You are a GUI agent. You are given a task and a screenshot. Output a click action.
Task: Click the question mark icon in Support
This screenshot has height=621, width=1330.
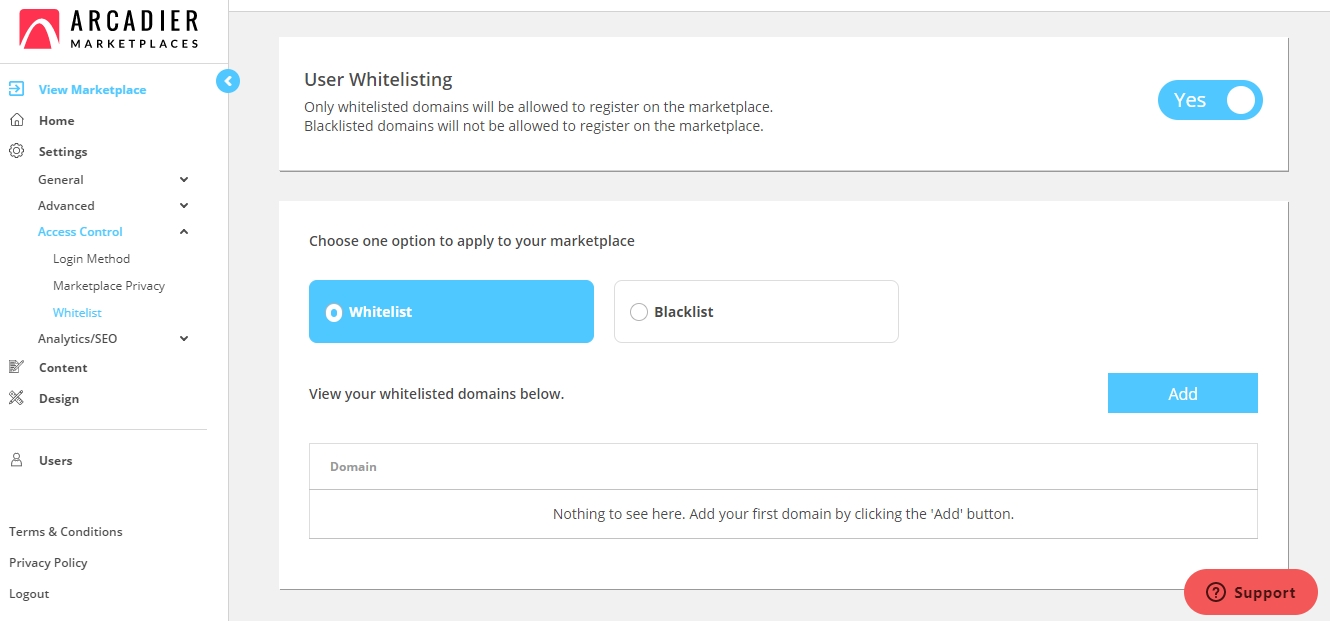pos(1216,592)
